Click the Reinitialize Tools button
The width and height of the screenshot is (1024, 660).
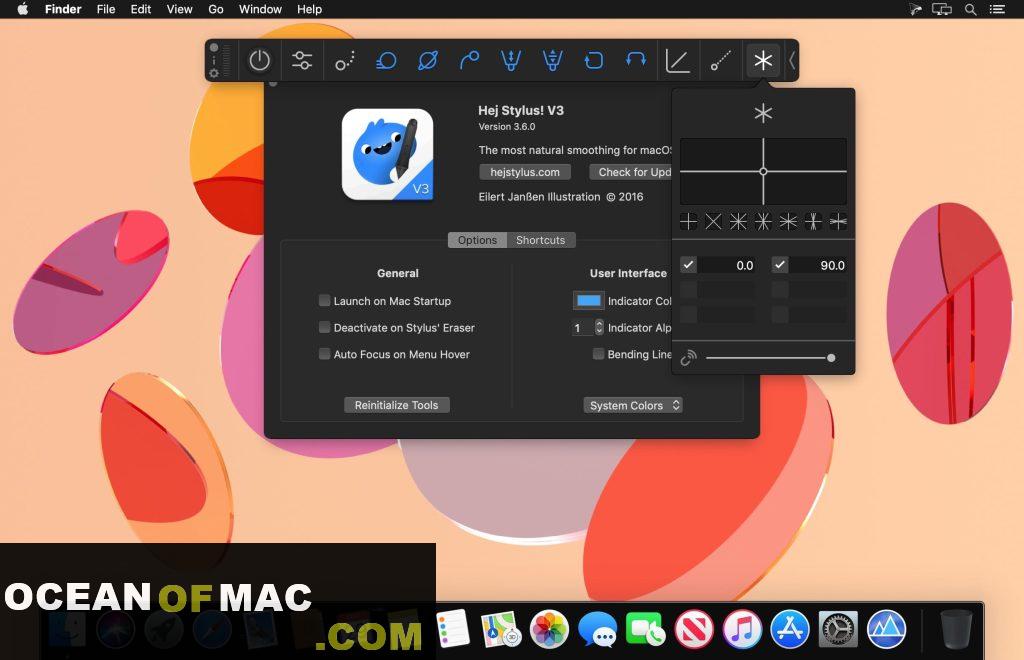tap(396, 405)
